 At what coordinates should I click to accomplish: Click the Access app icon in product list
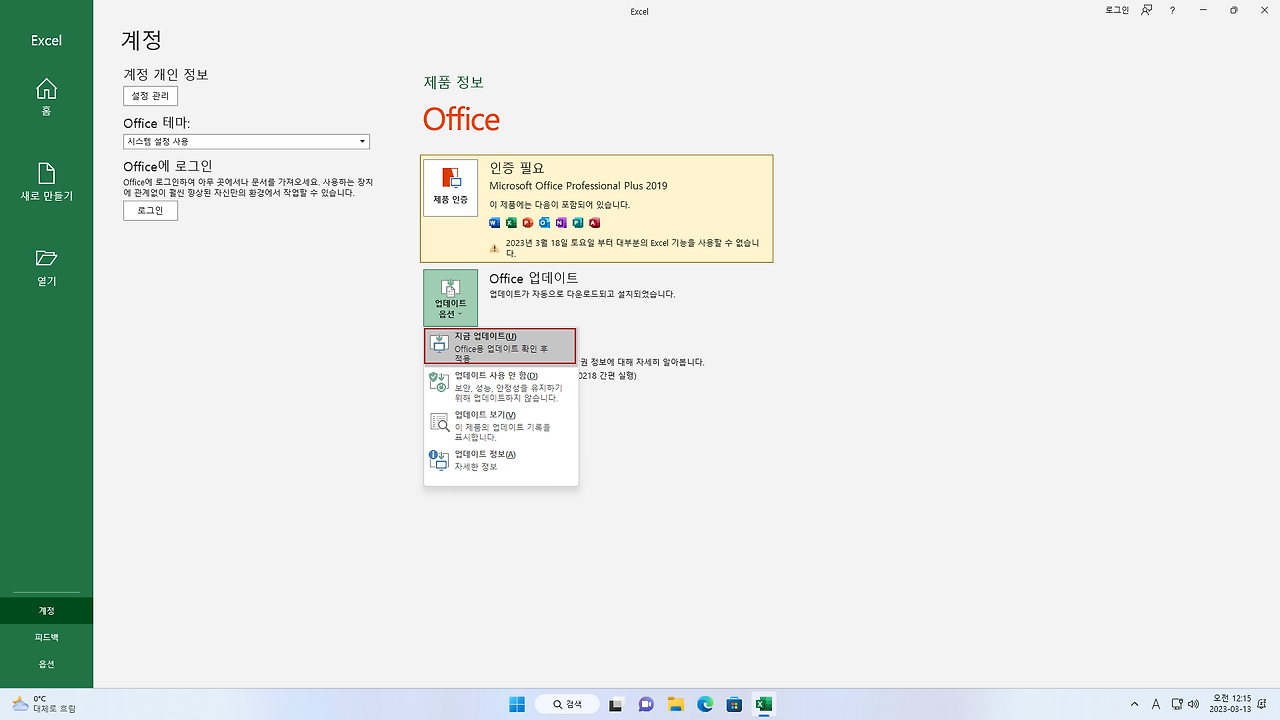pyautogui.click(x=594, y=222)
